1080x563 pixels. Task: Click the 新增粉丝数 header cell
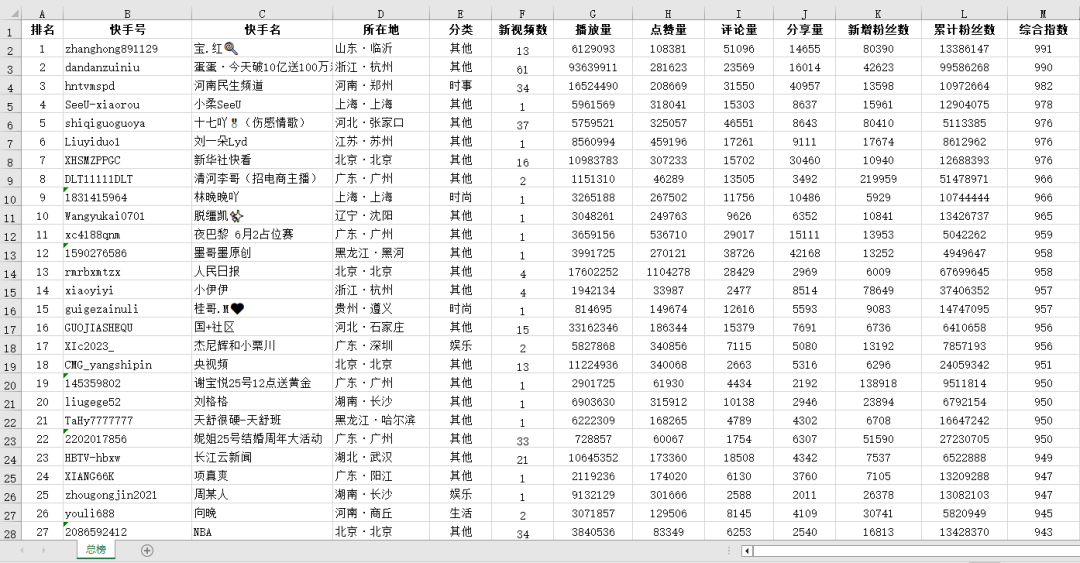(878, 30)
